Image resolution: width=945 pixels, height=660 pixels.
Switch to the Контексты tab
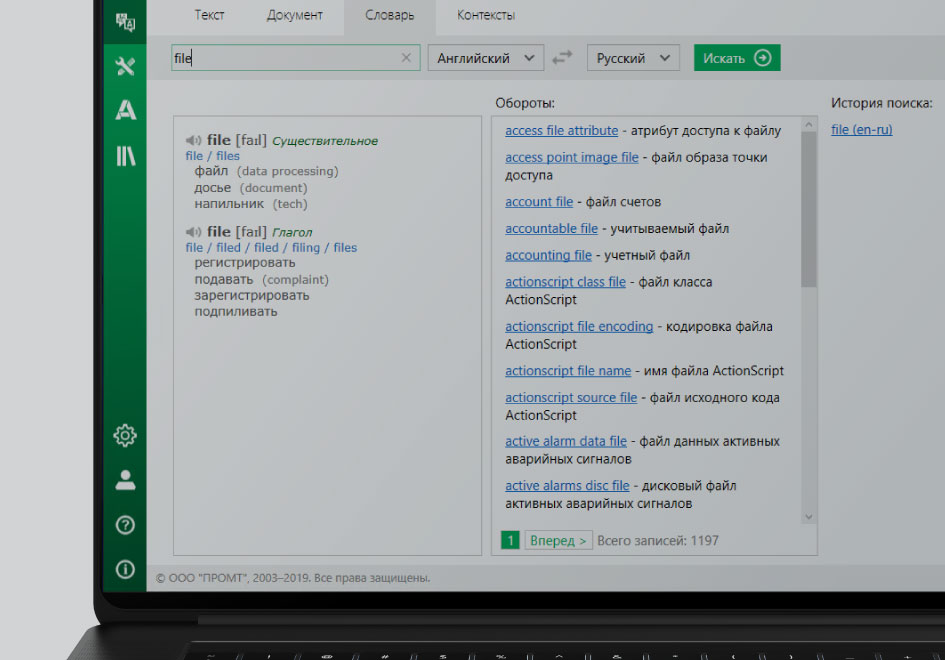point(486,15)
